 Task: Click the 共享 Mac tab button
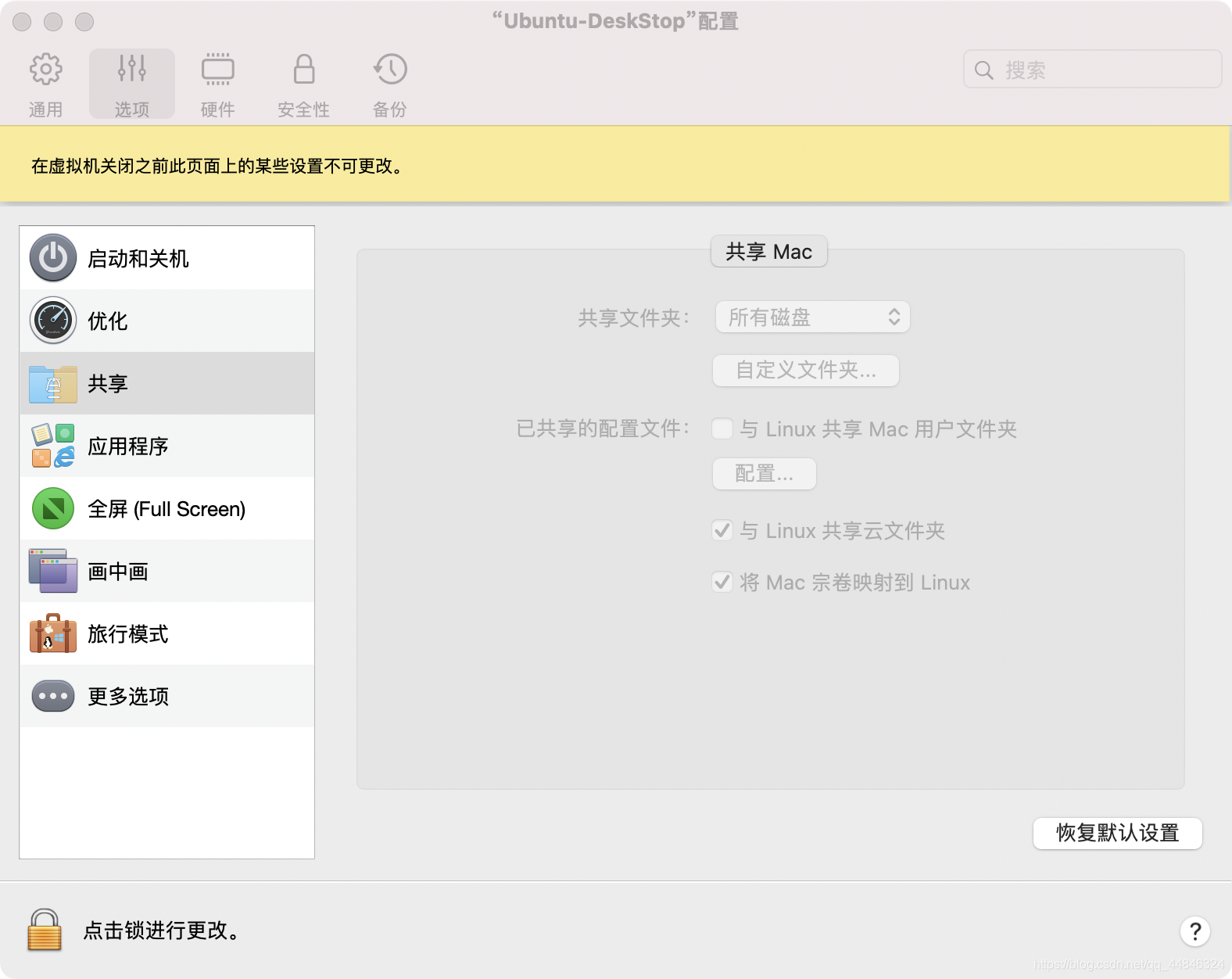pos(769,251)
